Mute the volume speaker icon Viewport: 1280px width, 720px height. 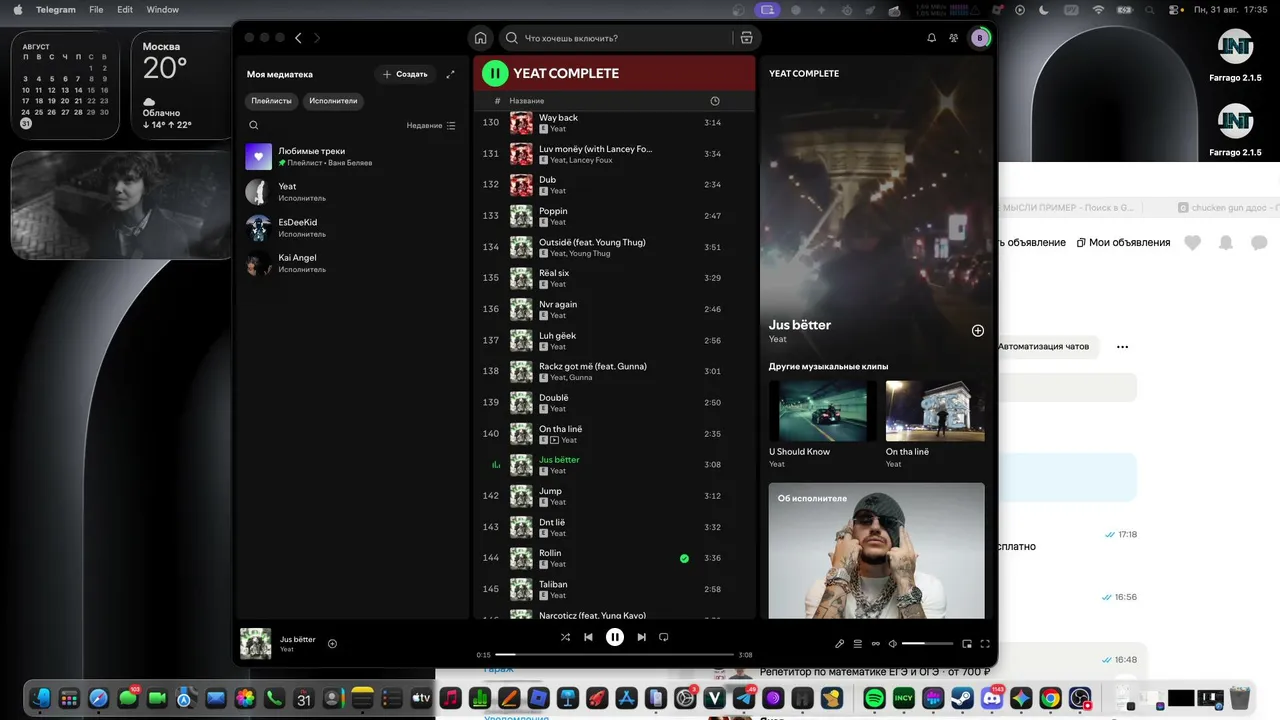(x=893, y=644)
